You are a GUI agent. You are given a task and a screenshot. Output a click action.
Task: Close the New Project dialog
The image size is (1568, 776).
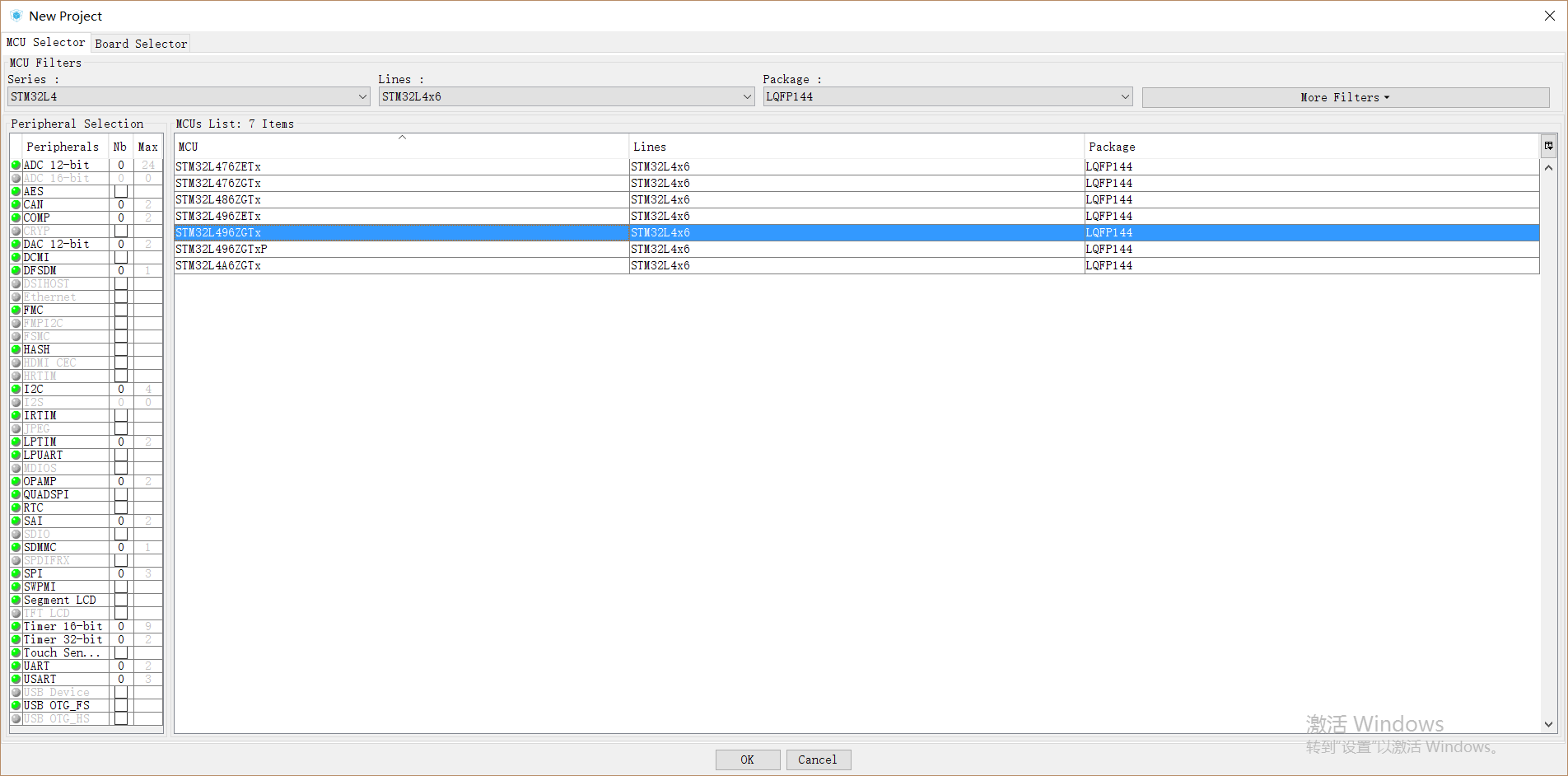coord(1549,16)
